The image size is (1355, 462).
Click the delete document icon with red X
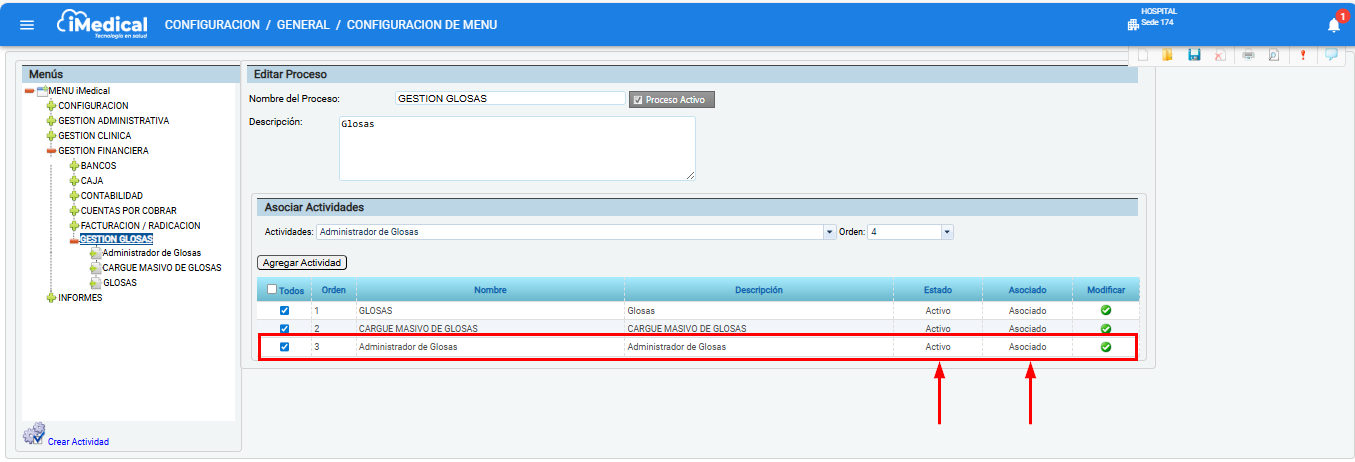coord(1220,56)
